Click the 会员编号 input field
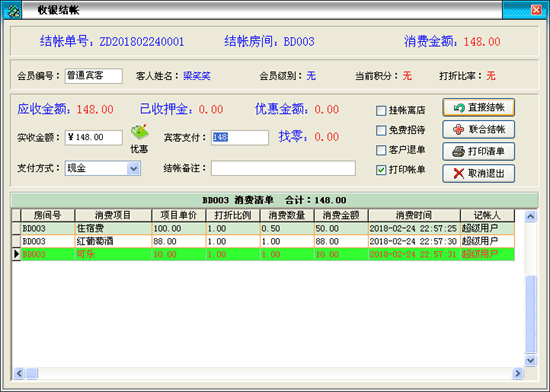Viewport: 550px width, 392px height. tap(94, 76)
